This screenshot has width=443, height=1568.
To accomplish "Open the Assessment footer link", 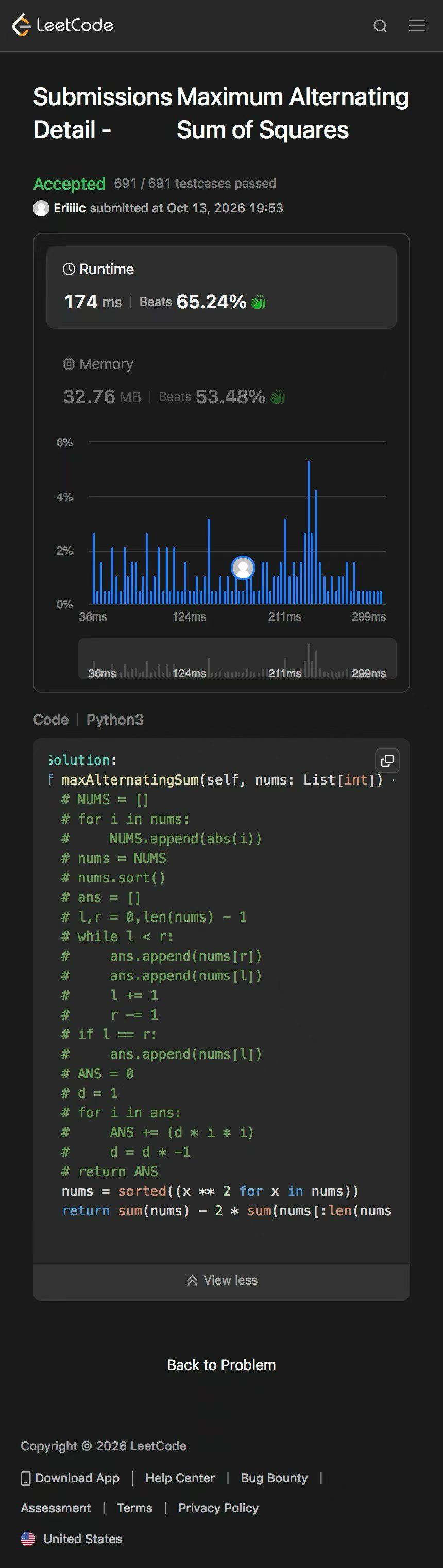I will [x=56, y=1508].
